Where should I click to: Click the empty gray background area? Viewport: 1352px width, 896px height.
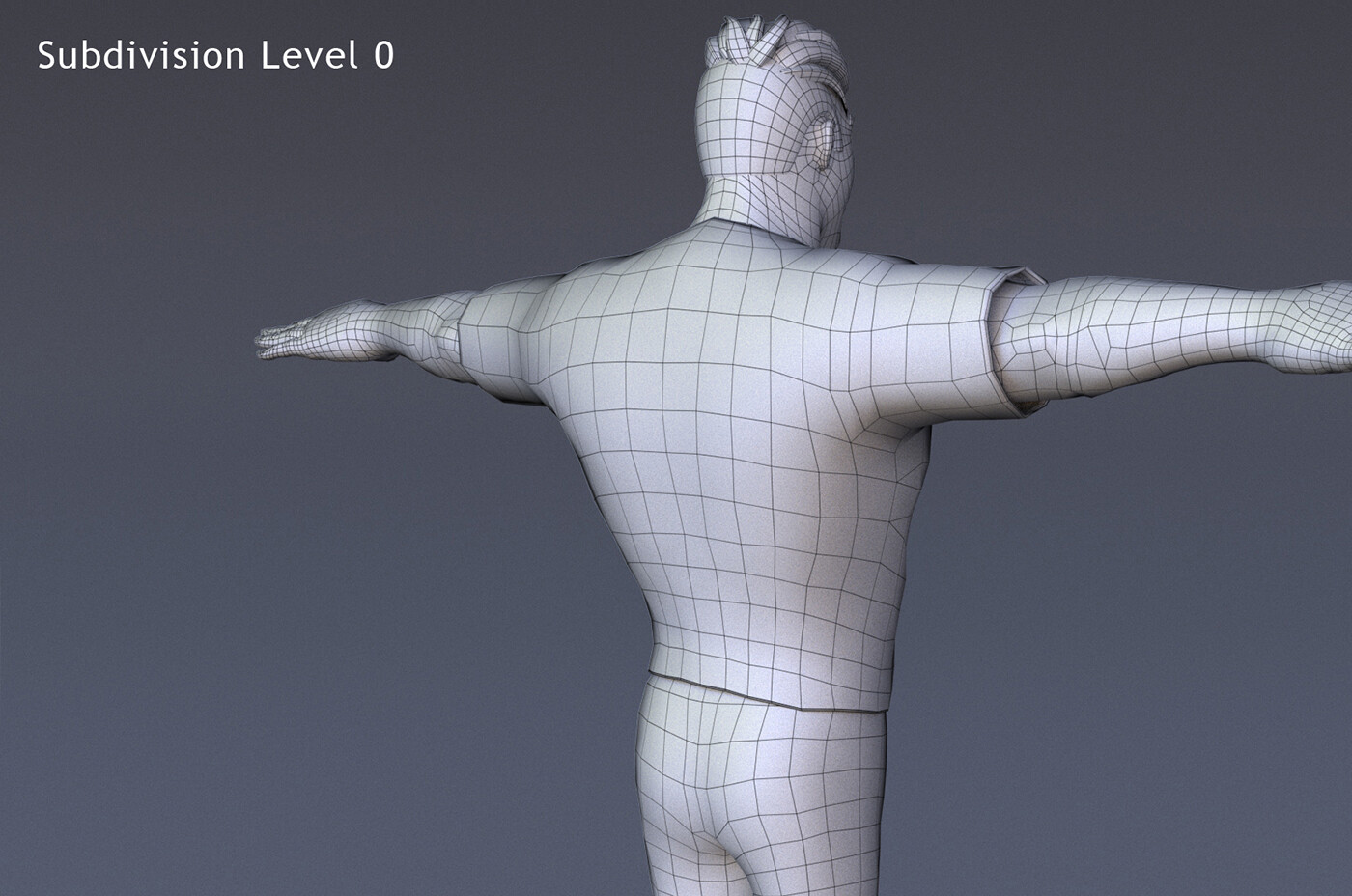[241, 628]
